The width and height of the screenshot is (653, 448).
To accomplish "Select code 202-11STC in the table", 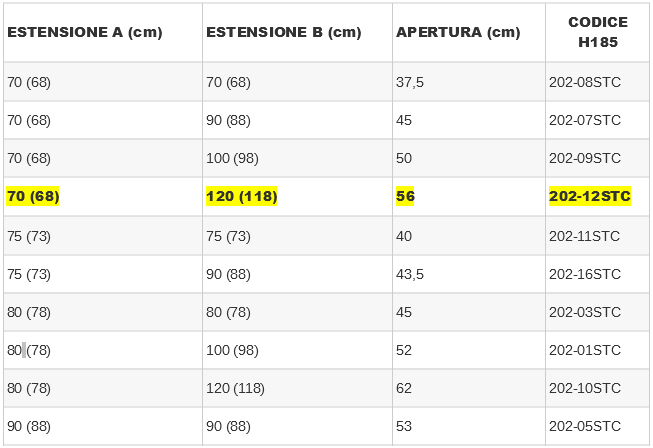I will [x=585, y=236].
